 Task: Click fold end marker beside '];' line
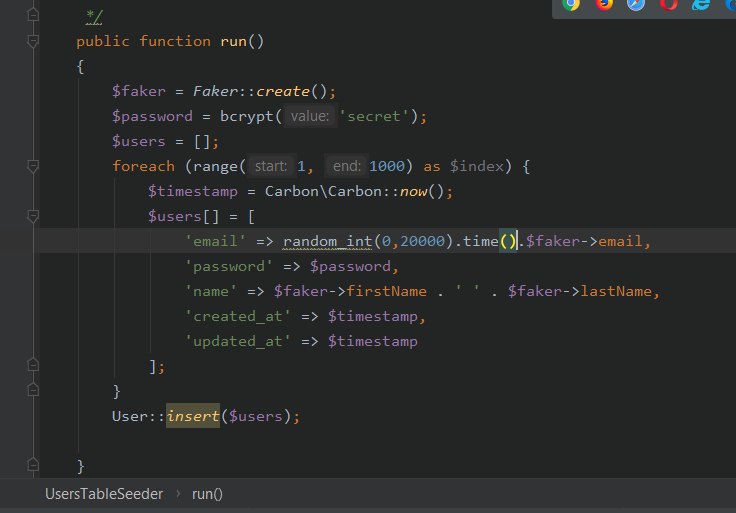tap(33, 365)
